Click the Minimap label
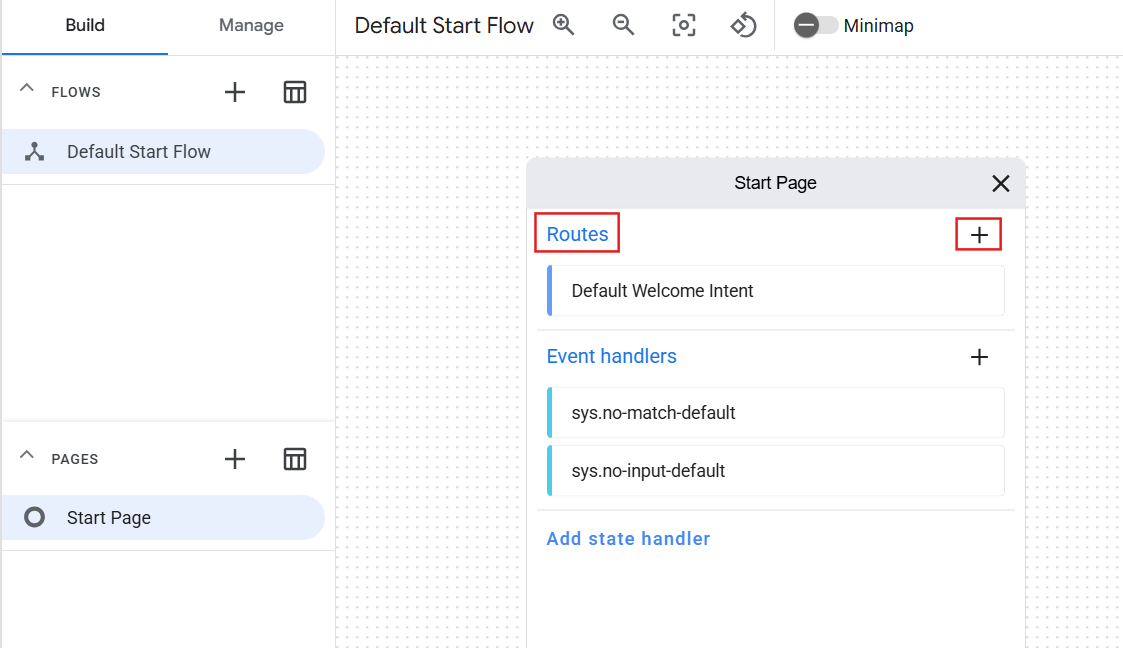The width and height of the screenshot is (1123, 648). [878, 26]
